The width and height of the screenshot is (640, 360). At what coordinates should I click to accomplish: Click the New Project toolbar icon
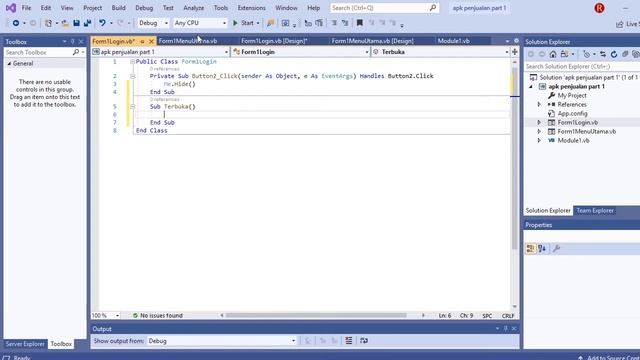tap(48, 23)
